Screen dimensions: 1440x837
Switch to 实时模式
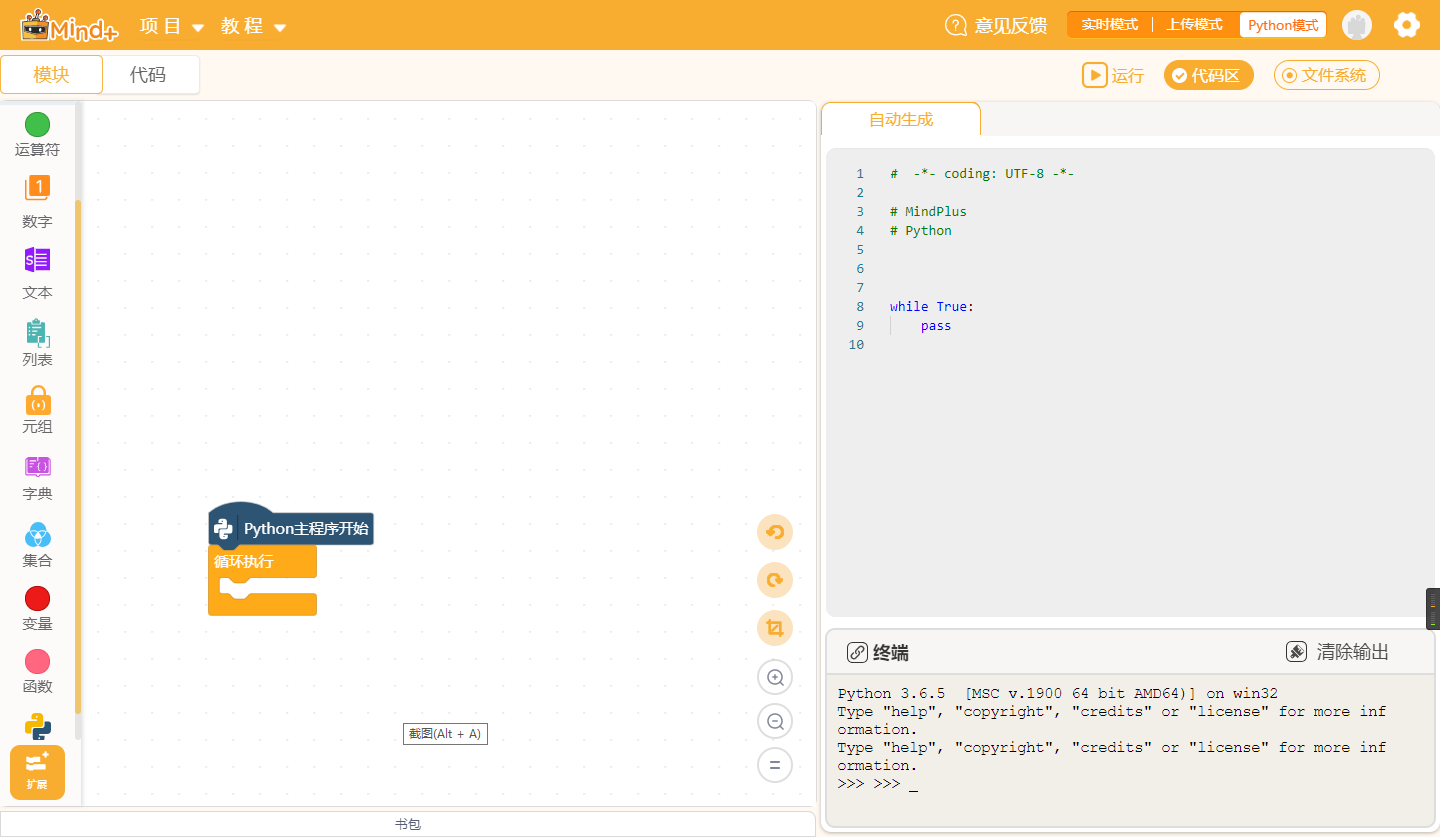1110,25
